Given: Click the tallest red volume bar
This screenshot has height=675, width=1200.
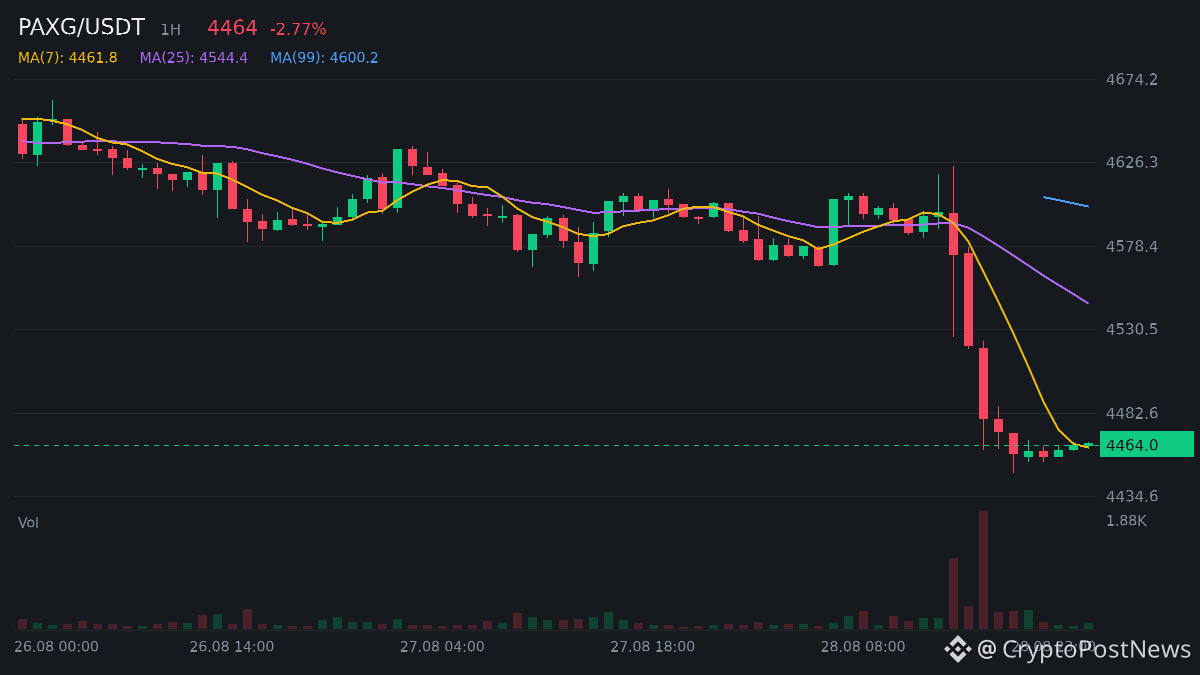Looking at the screenshot, I should pyautogui.click(x=983, y=570).
